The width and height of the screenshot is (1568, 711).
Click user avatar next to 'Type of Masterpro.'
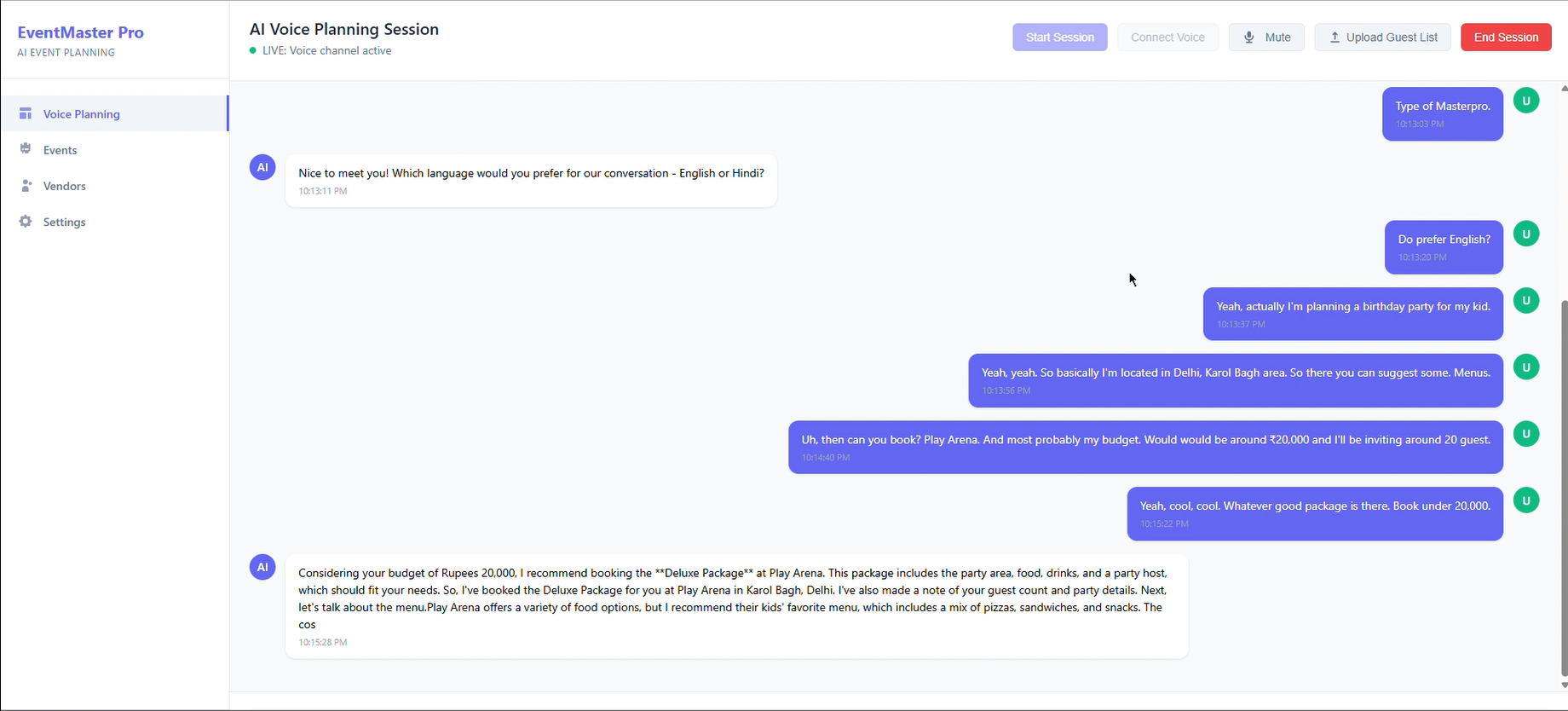1526,101
